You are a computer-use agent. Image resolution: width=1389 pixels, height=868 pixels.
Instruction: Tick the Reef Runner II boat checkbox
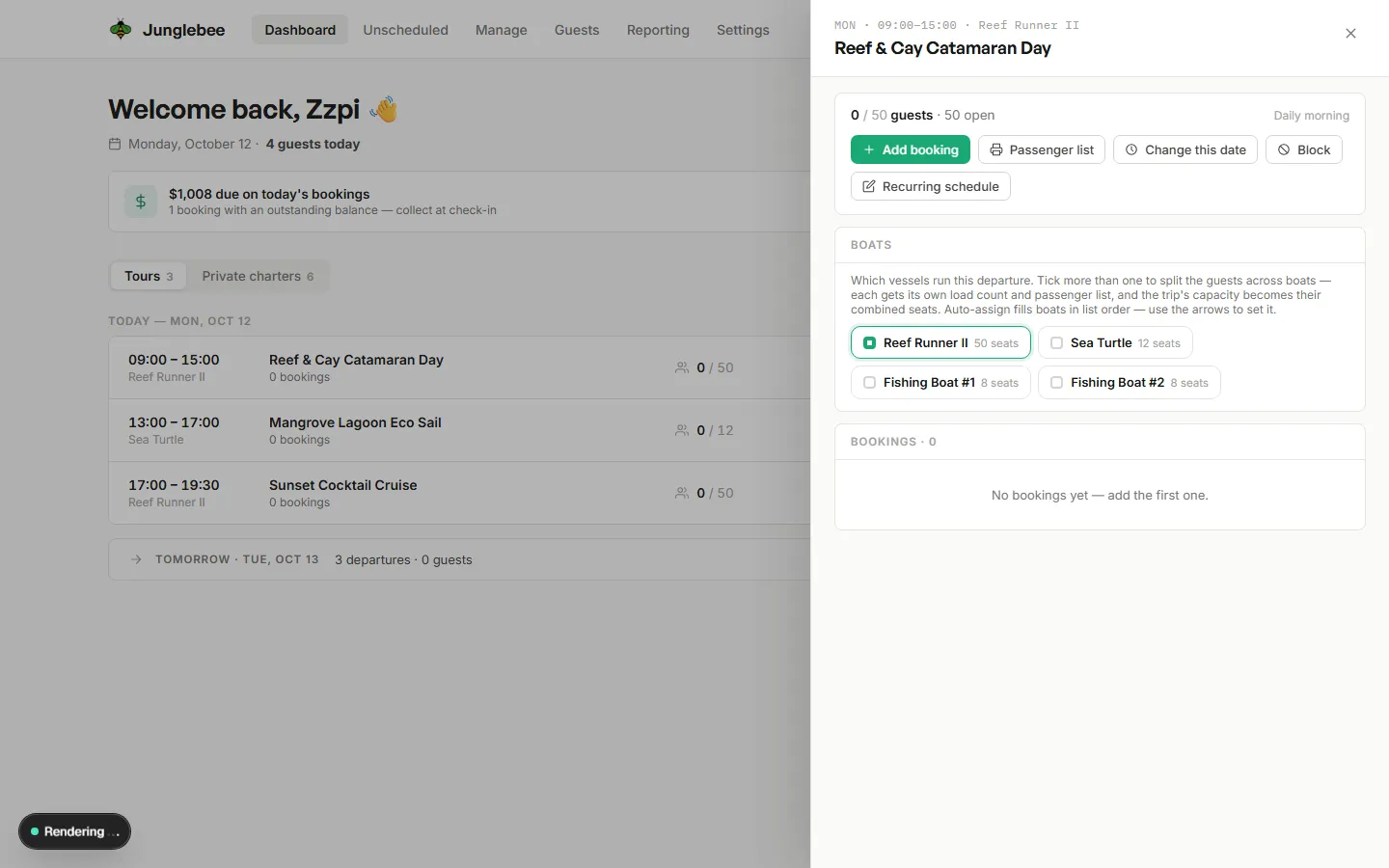click(x=869, y=342)
